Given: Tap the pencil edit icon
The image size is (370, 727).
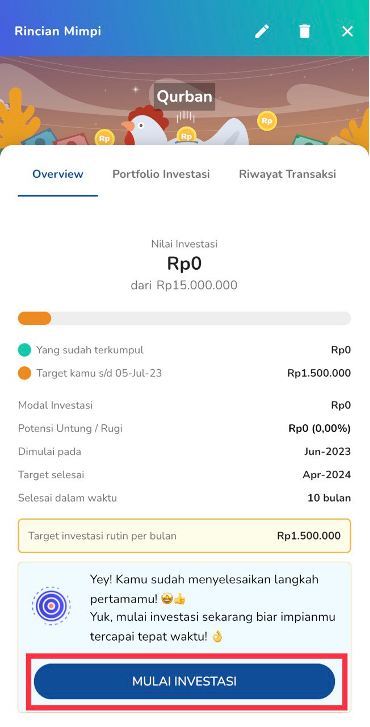Looking at the screenshot, I should click(x=262, y=31).
